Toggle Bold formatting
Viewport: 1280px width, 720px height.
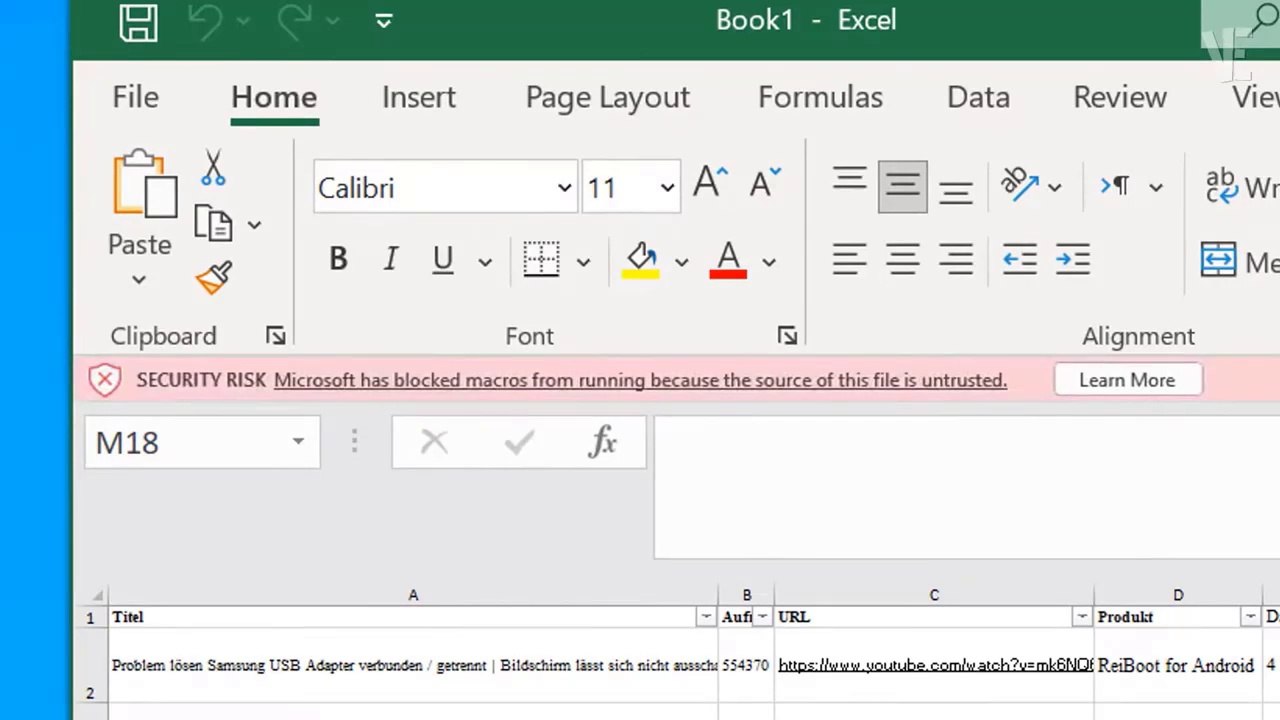pyautogui.click(x=338, y=260)
